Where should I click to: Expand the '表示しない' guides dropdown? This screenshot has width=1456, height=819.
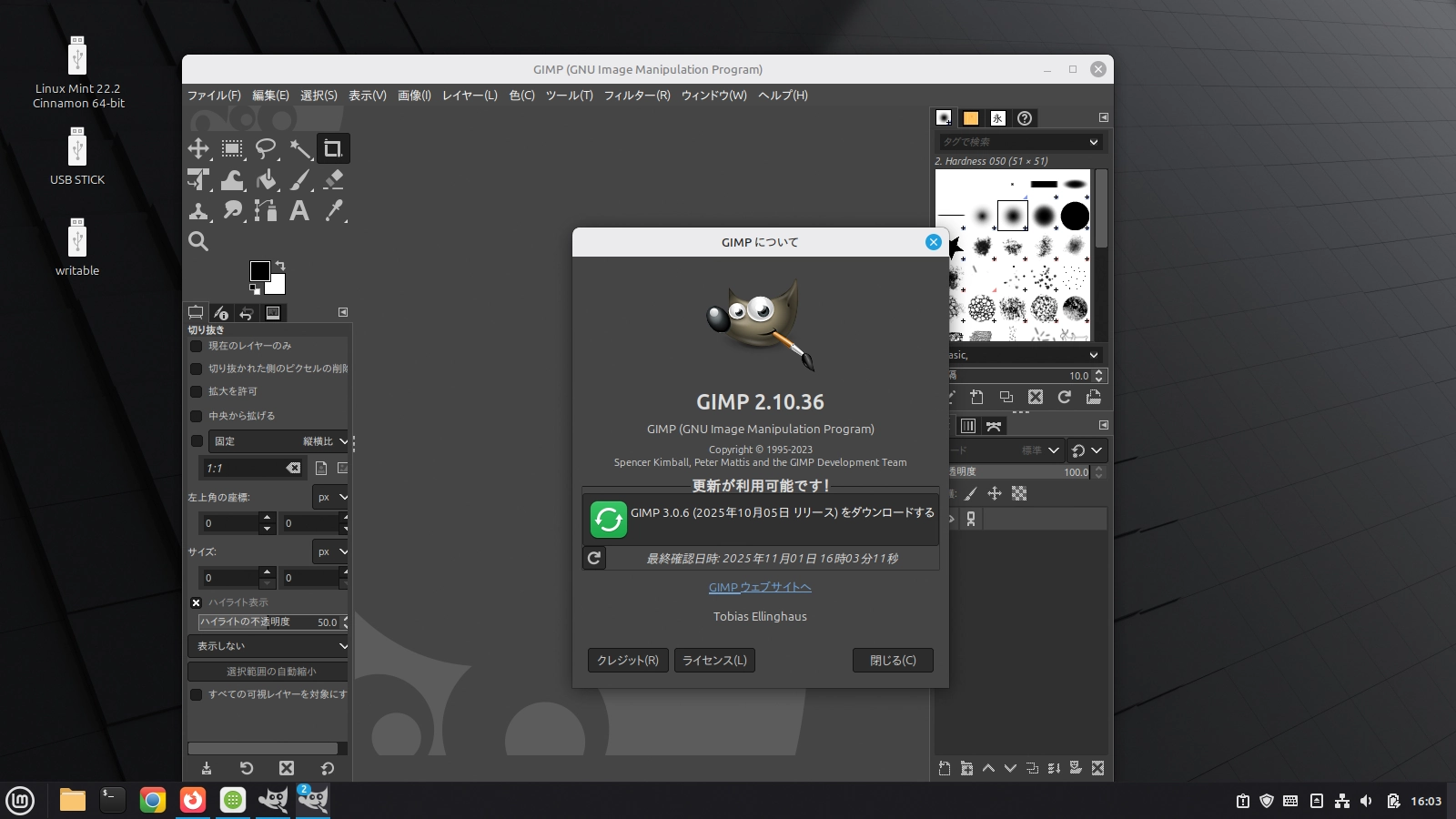point(268,646)
